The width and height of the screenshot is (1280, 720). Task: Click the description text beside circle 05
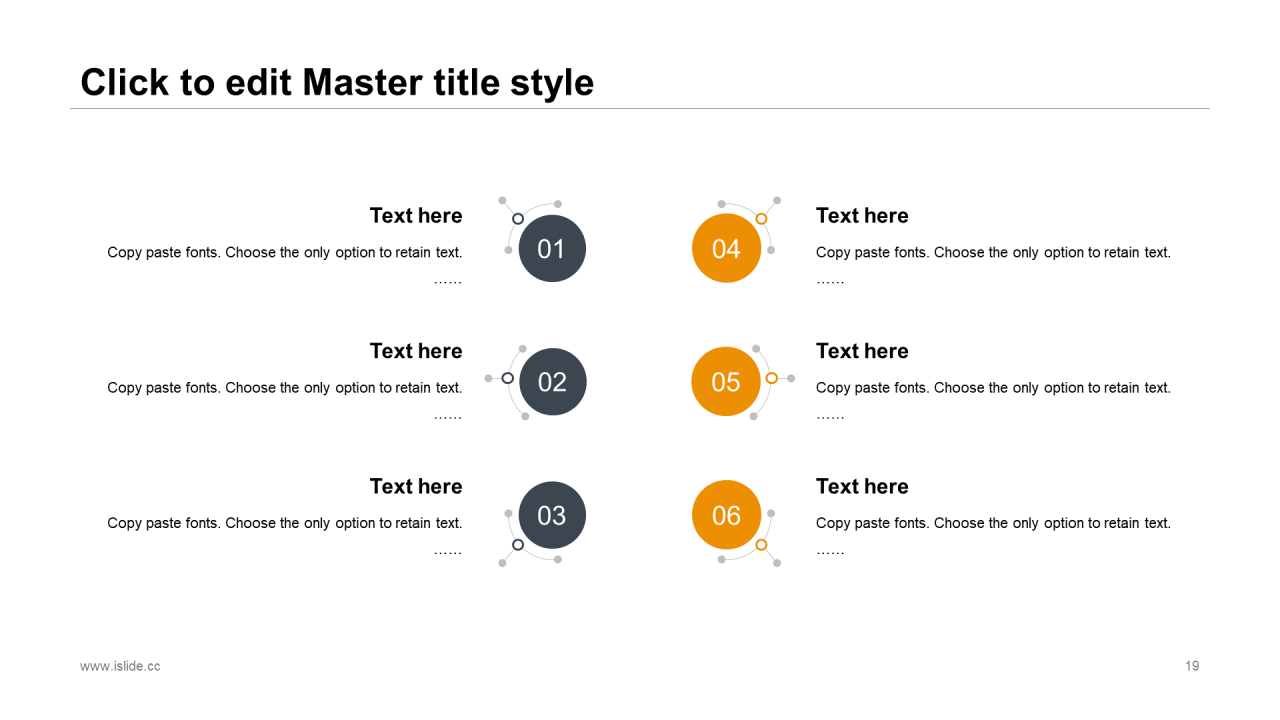993,388
